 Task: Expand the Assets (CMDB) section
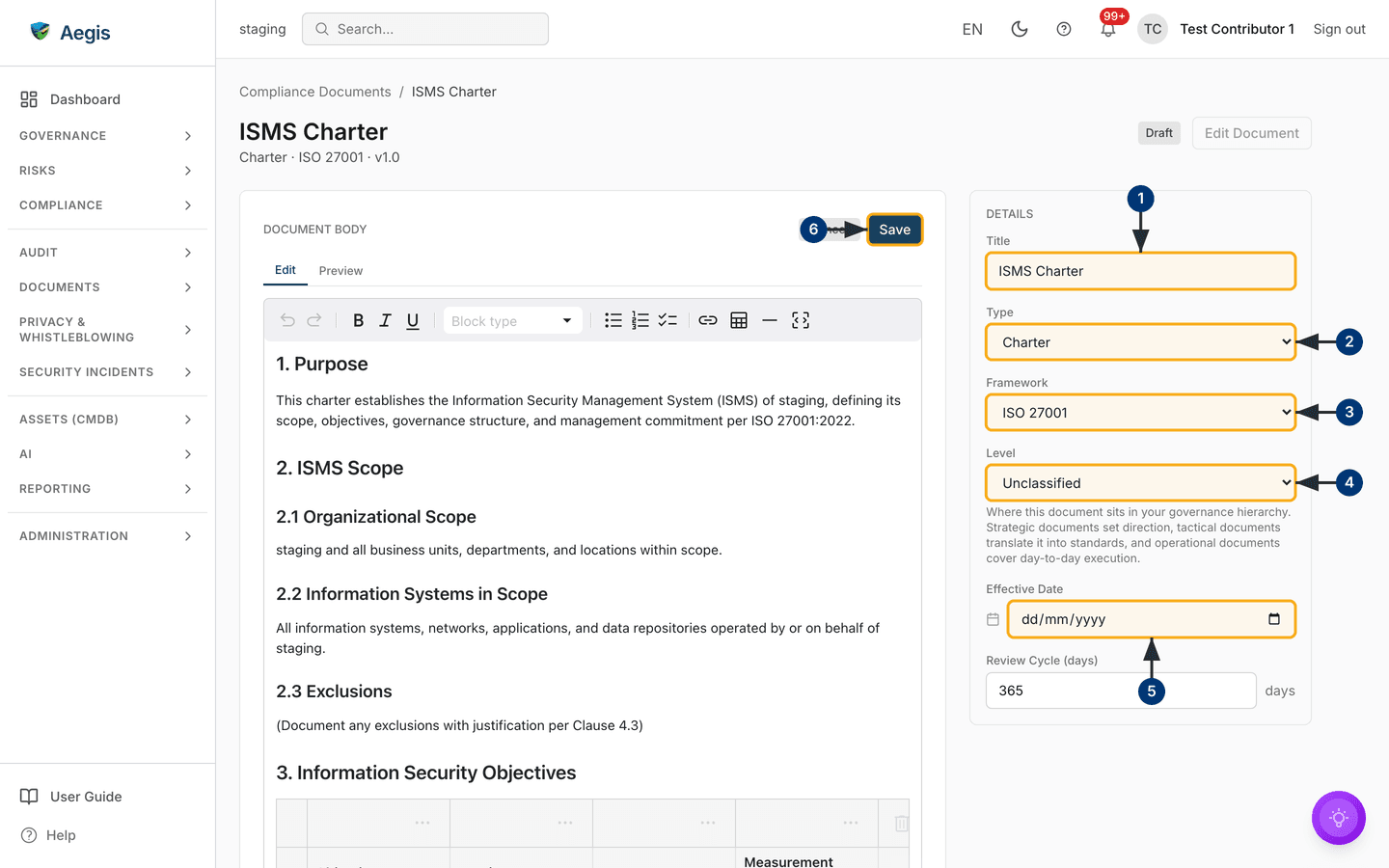point(106,420)
